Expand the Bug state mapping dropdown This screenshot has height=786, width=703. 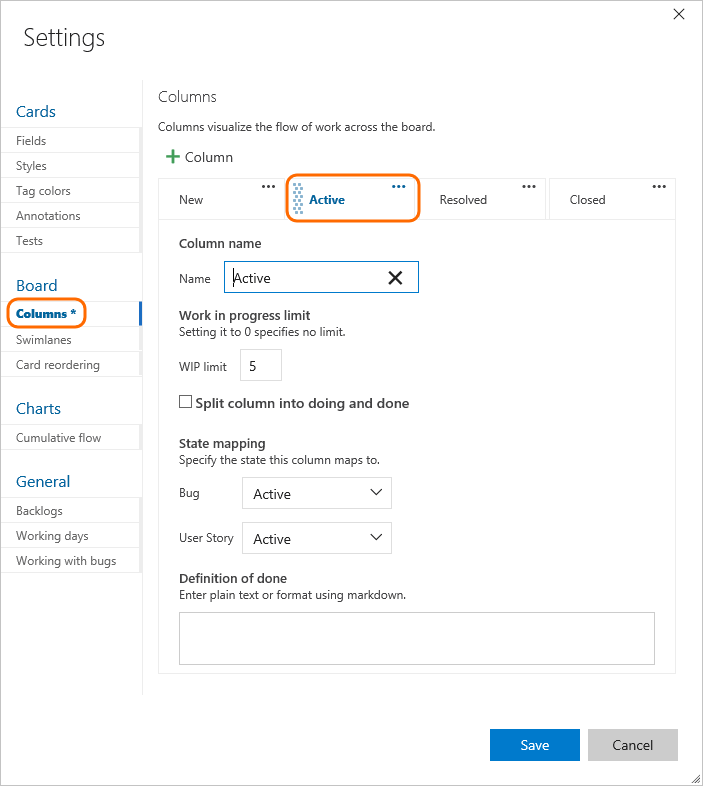click(x=316, y=493)
